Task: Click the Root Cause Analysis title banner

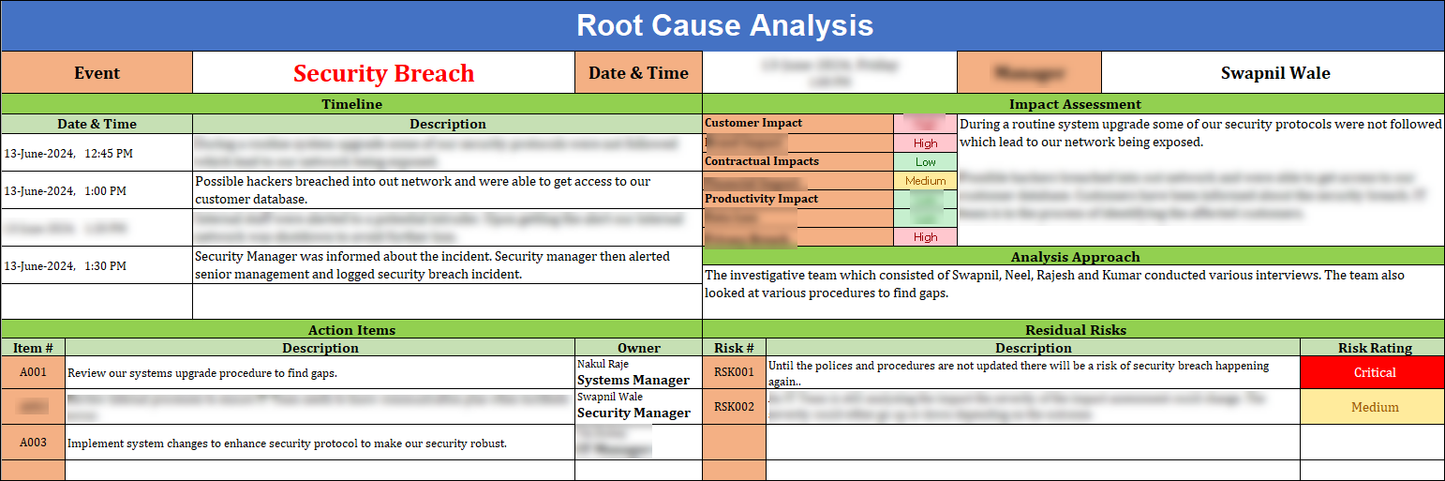Action: click(723, 25)
